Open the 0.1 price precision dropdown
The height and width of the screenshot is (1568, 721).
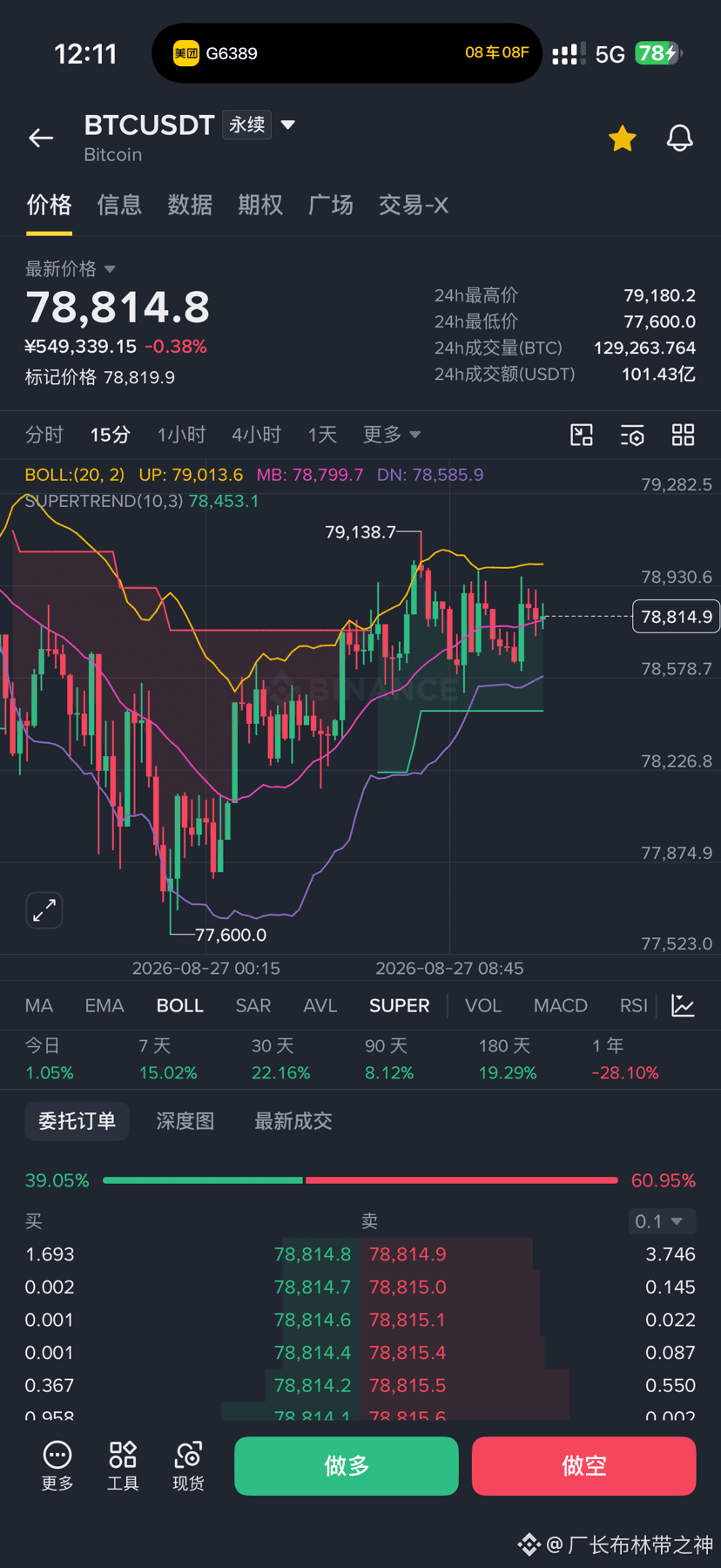662,1221
